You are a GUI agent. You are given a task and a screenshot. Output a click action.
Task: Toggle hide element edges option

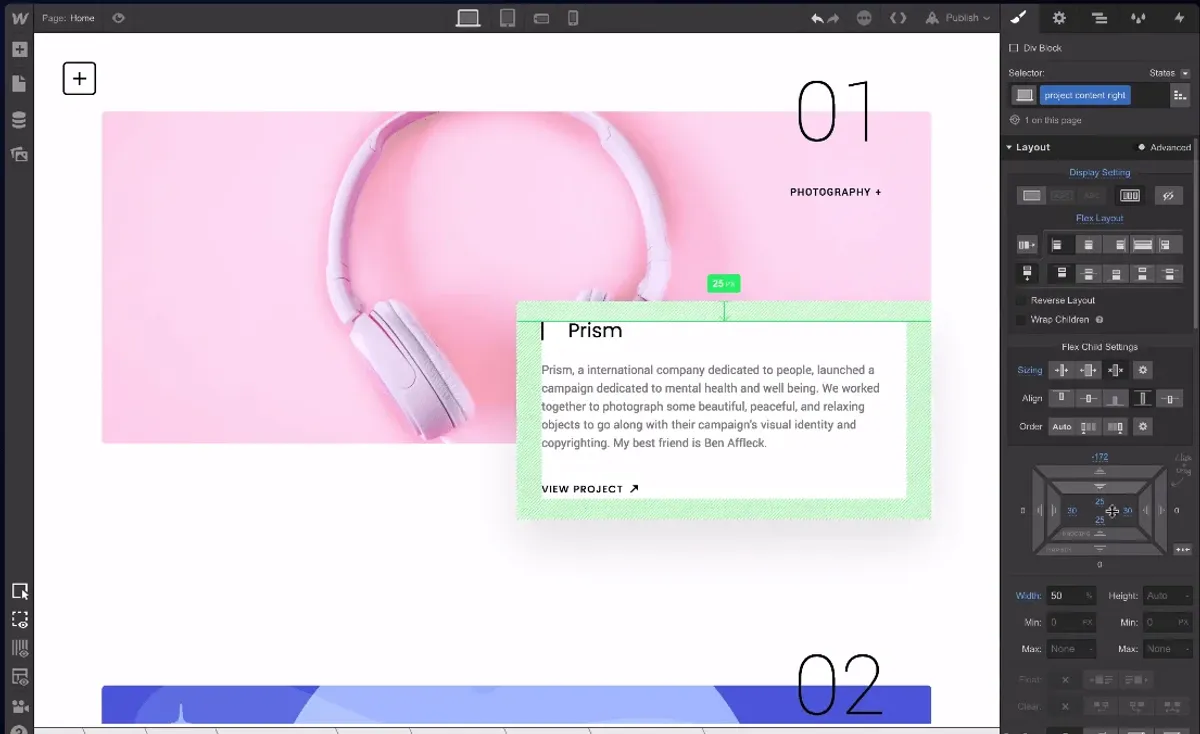(19, 620)
